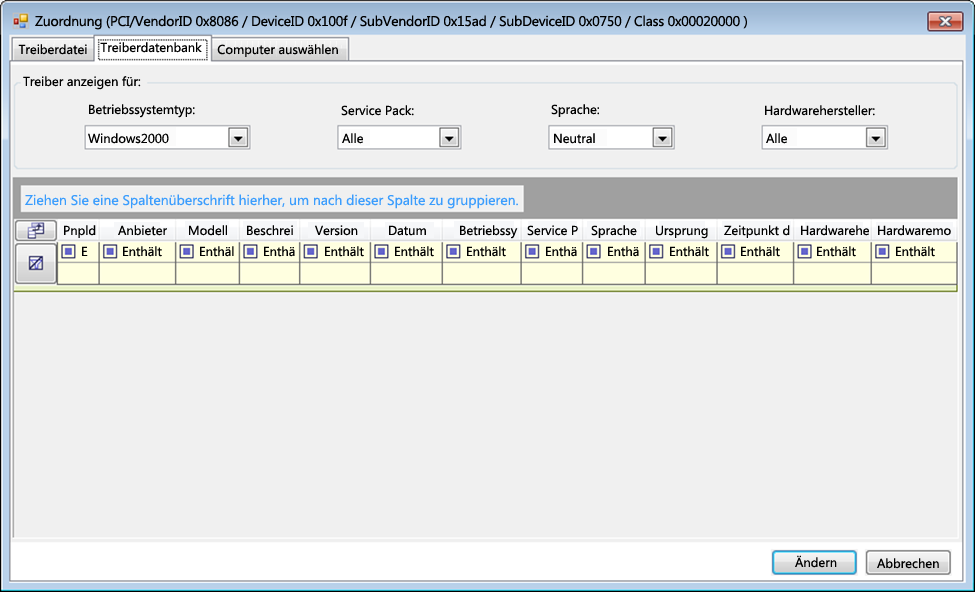Open the Service Pack dropdown
This screenshot has height=592, width=975.
(x=449, y=138)
